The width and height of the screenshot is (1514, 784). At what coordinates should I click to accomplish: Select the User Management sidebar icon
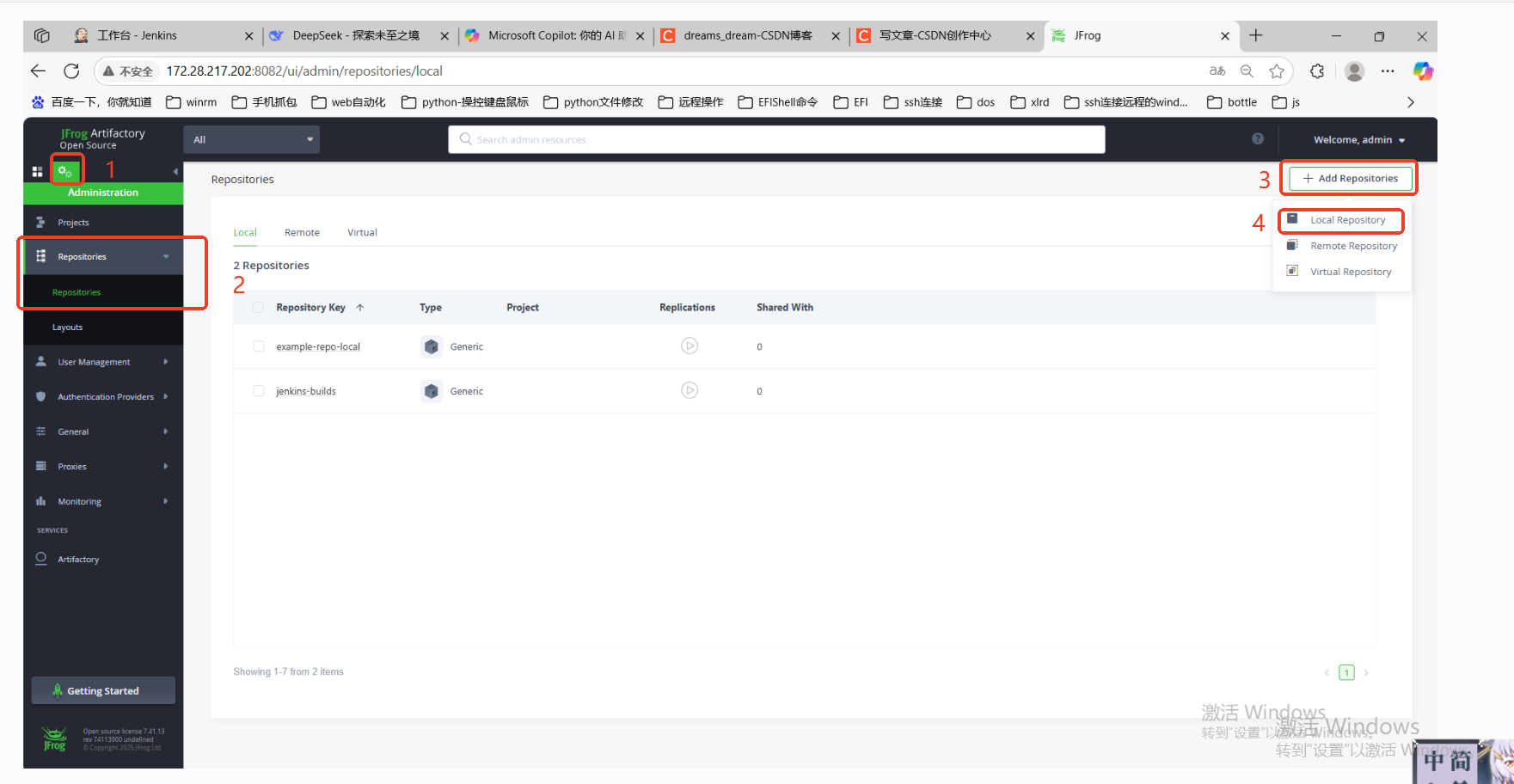40,362
